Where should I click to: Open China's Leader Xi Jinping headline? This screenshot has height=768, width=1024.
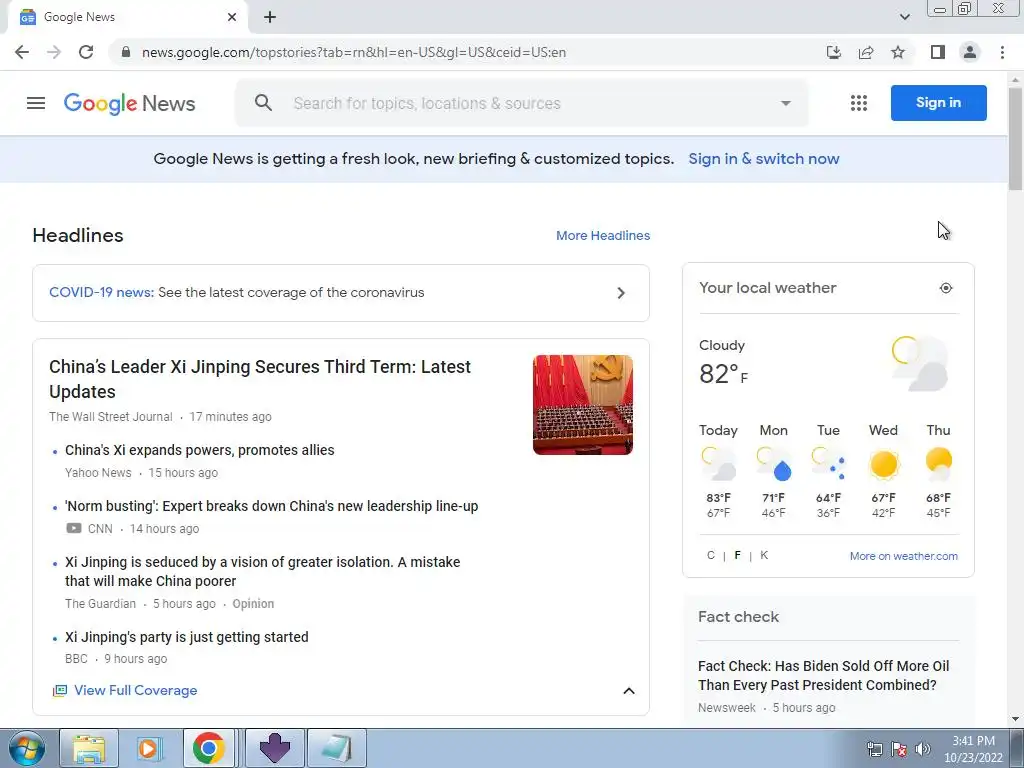260,379
